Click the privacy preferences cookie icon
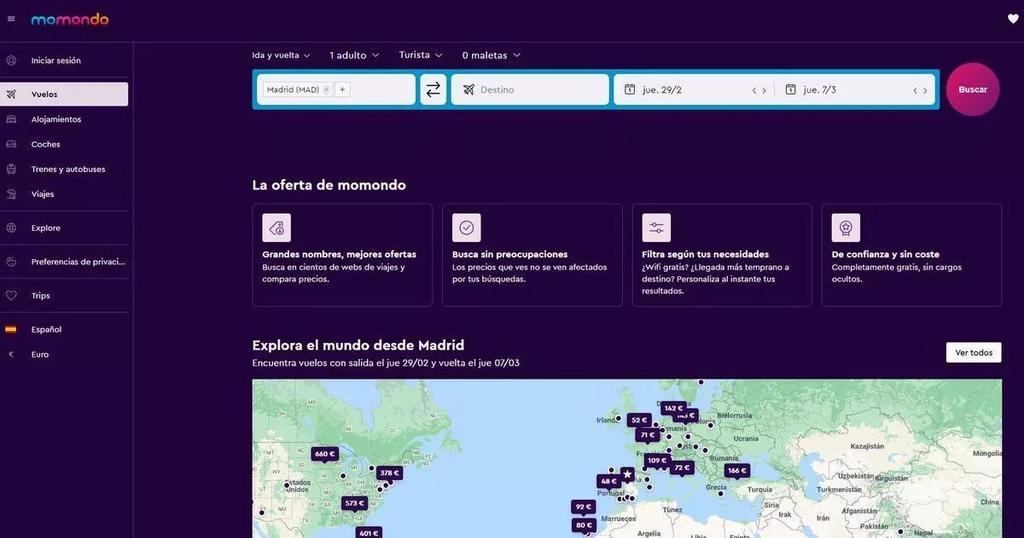The height and width of the screenshot is (538, 1024). (11, 261)
